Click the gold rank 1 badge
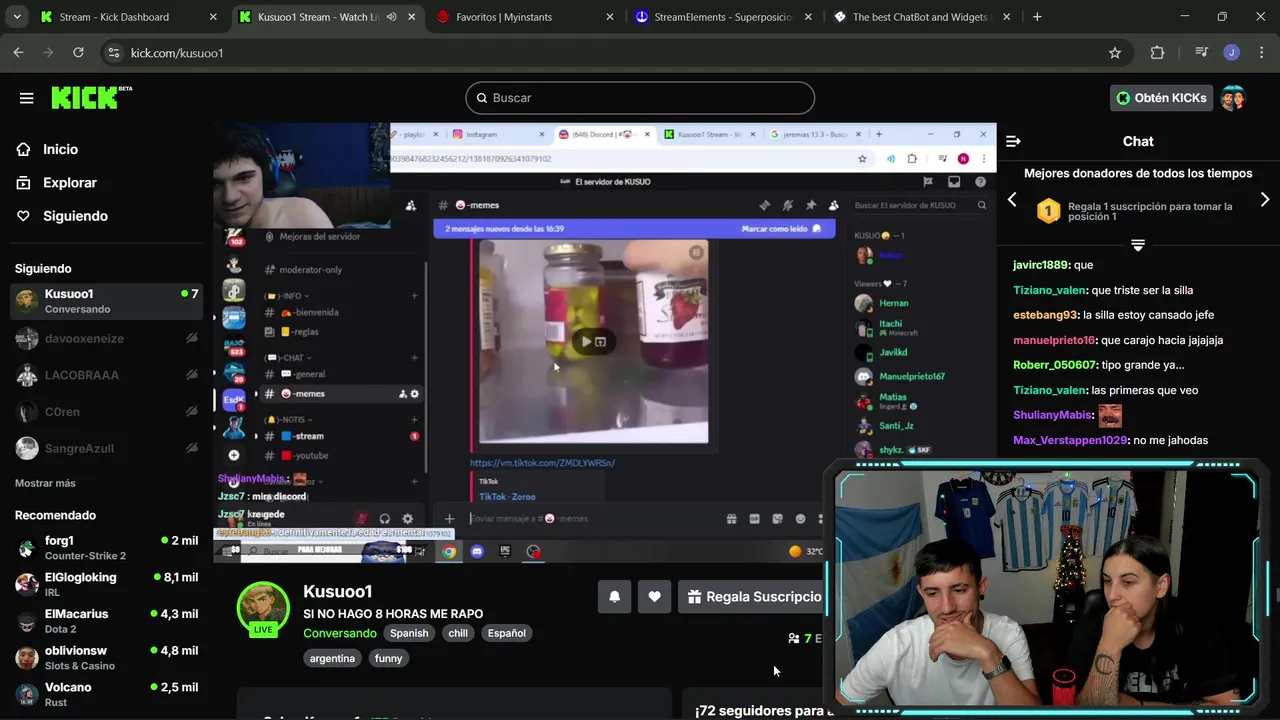This screenshot has width=1280, height=720. pos(1048,211)
